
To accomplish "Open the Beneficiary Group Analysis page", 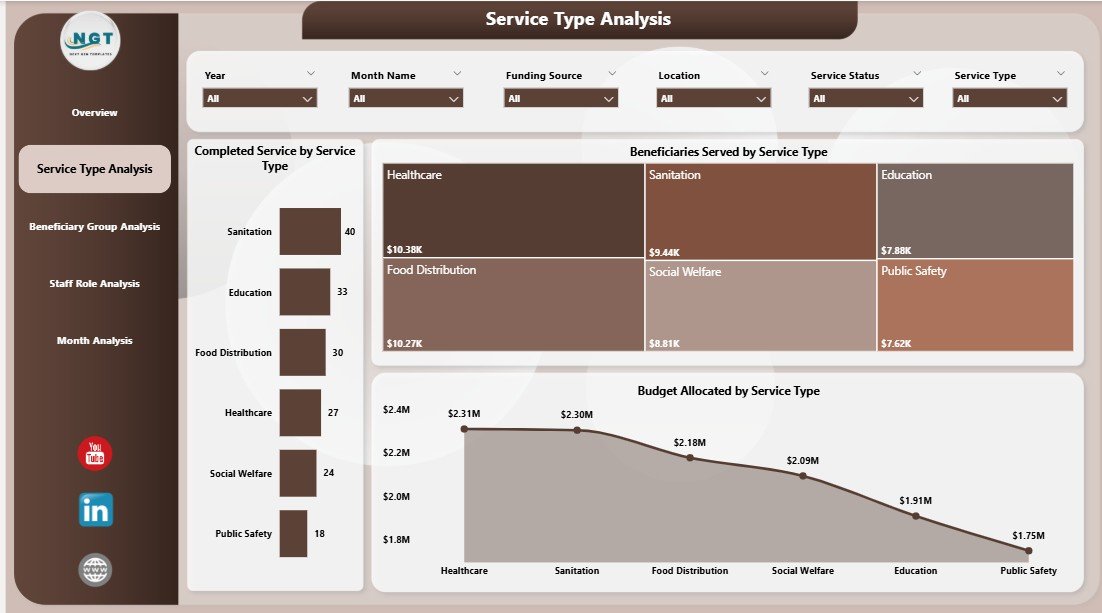I will tap(94, 226).
